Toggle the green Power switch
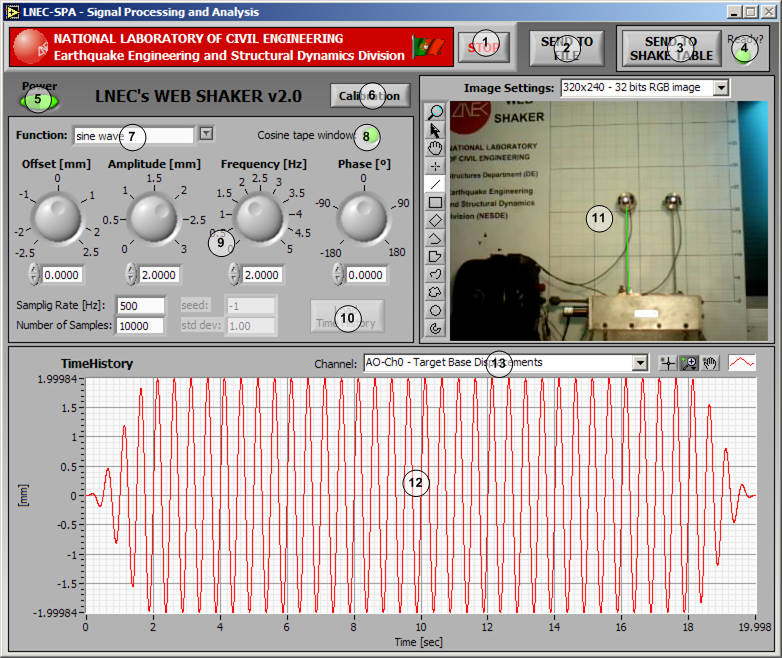The image size is (782, 658). coord(39,101)
